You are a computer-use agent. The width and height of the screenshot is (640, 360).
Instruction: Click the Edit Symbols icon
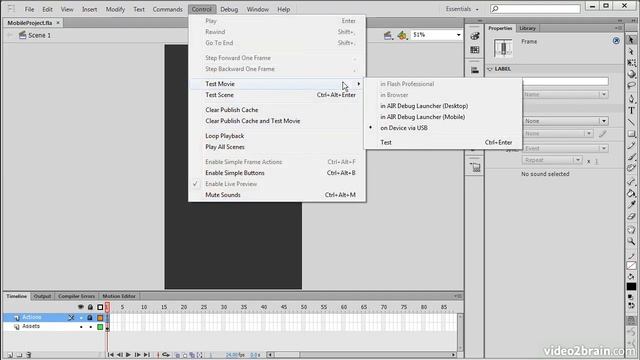pos(402,36)
